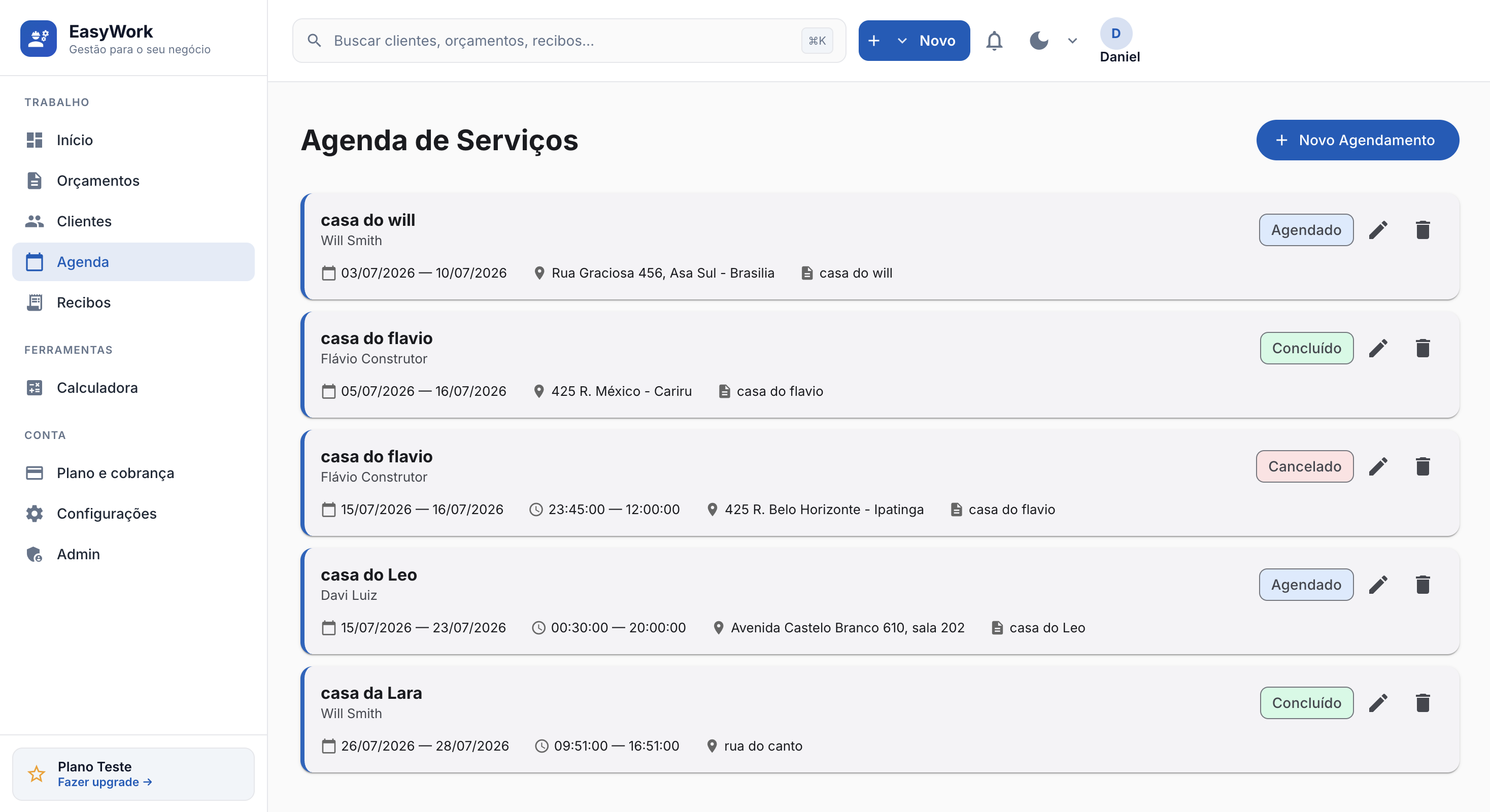Expand the Novo dropdown chevron
This screenshot has height=812, width=1490.
[902, 41]
